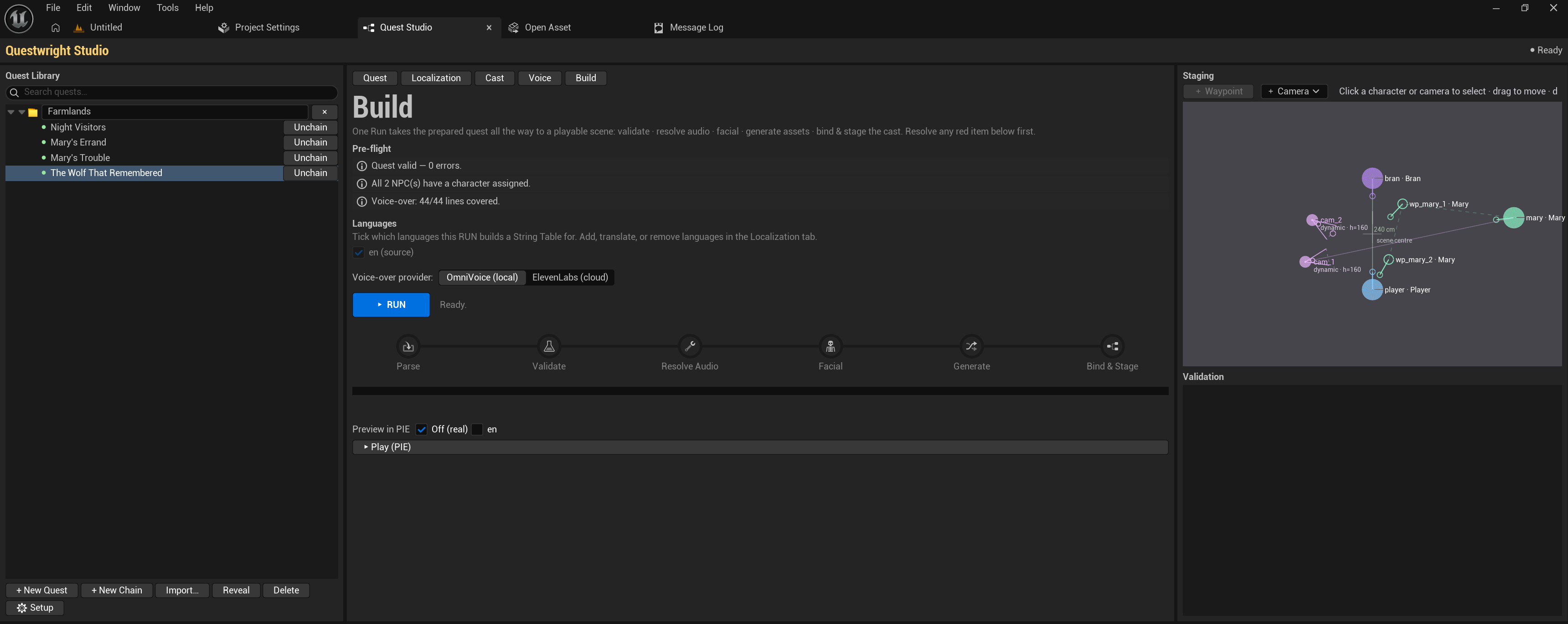This screenshot has height=624, width=1568.
Task: Switch to the Voice tab
Action: [539, 78]
